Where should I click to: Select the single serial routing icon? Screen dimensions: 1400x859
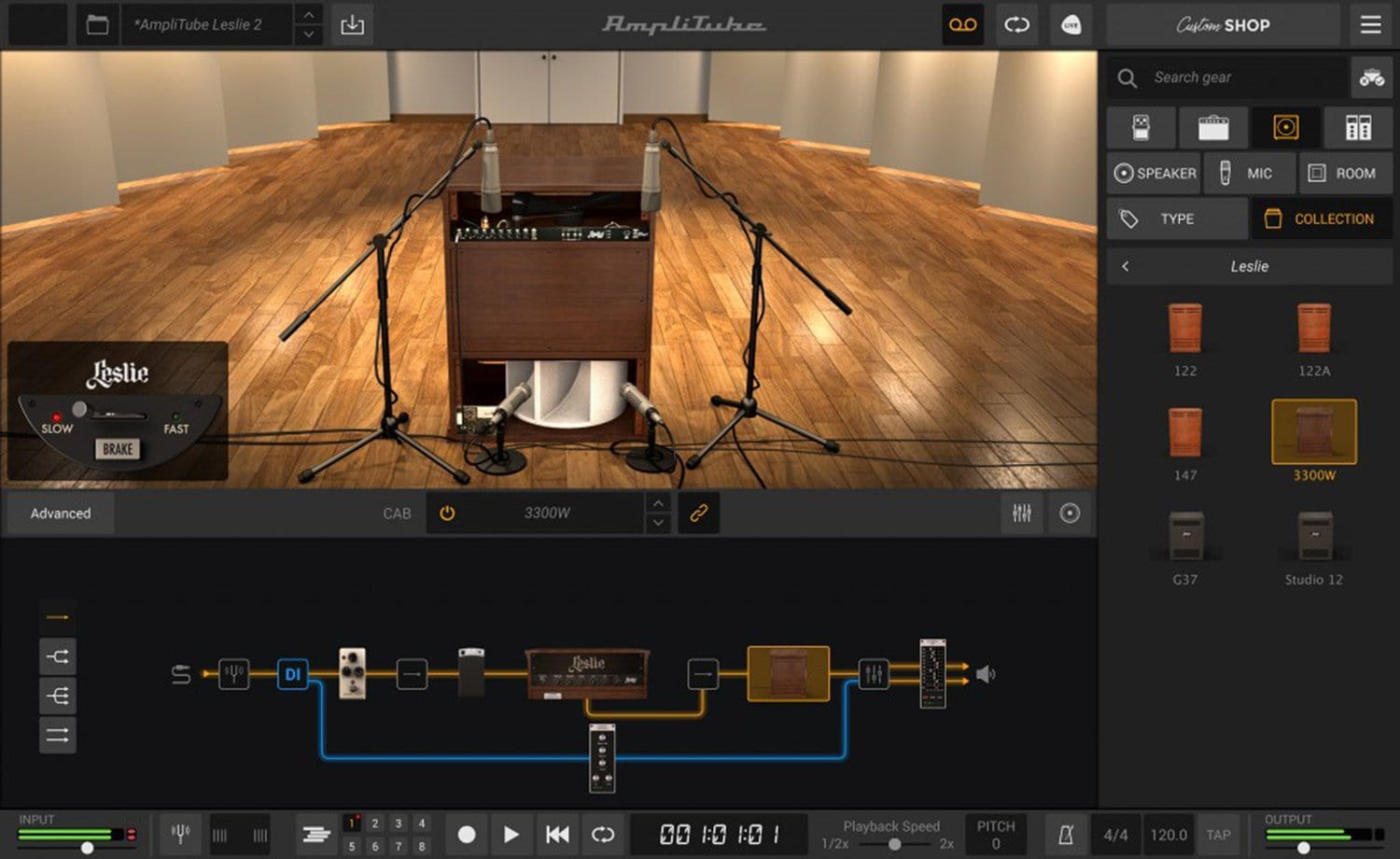pos(57,617)
